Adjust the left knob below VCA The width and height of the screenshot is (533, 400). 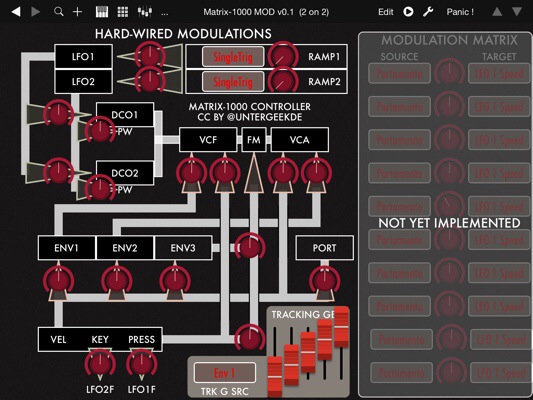pyautogui.click(x=283, y=172)
